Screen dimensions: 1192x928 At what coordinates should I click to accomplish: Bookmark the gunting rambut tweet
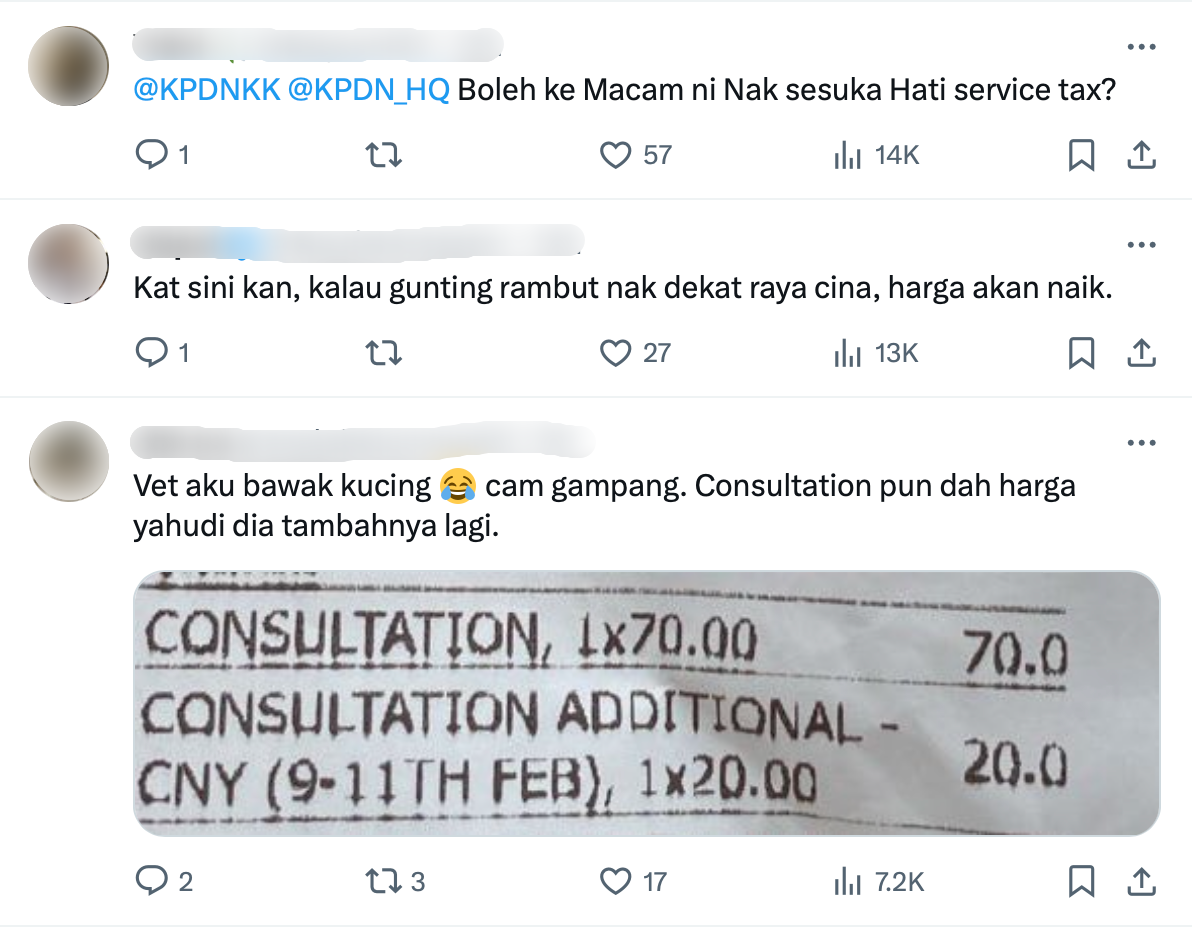[1081, 353]
